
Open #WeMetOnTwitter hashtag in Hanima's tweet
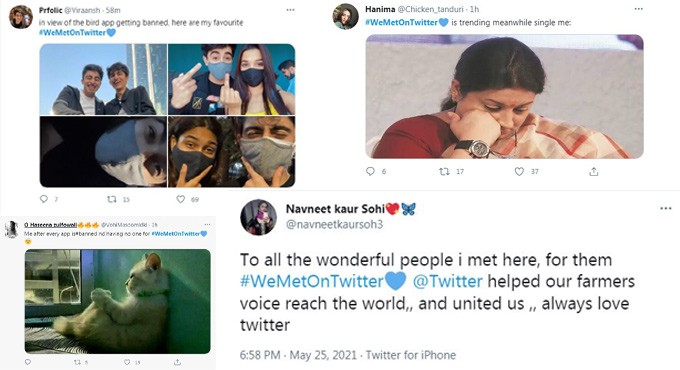pyautogui.click(x=406, y=23)
